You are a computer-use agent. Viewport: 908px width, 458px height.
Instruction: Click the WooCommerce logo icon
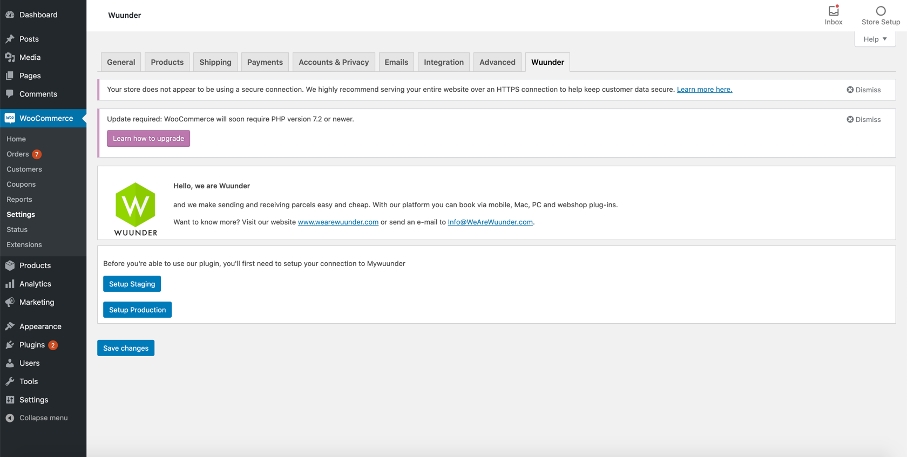click(9, 118)
